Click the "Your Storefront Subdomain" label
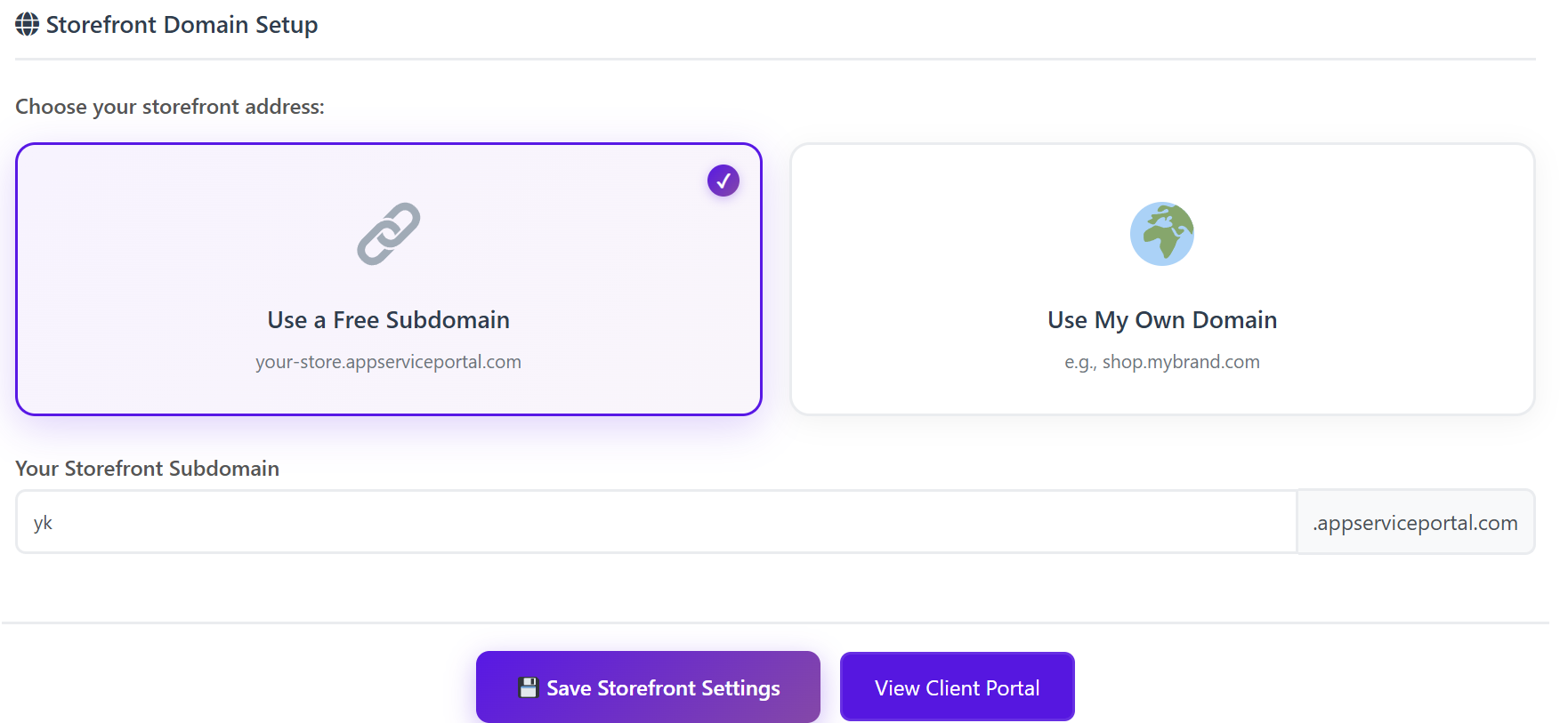The image size is (1568, 723). coord(147,469)
